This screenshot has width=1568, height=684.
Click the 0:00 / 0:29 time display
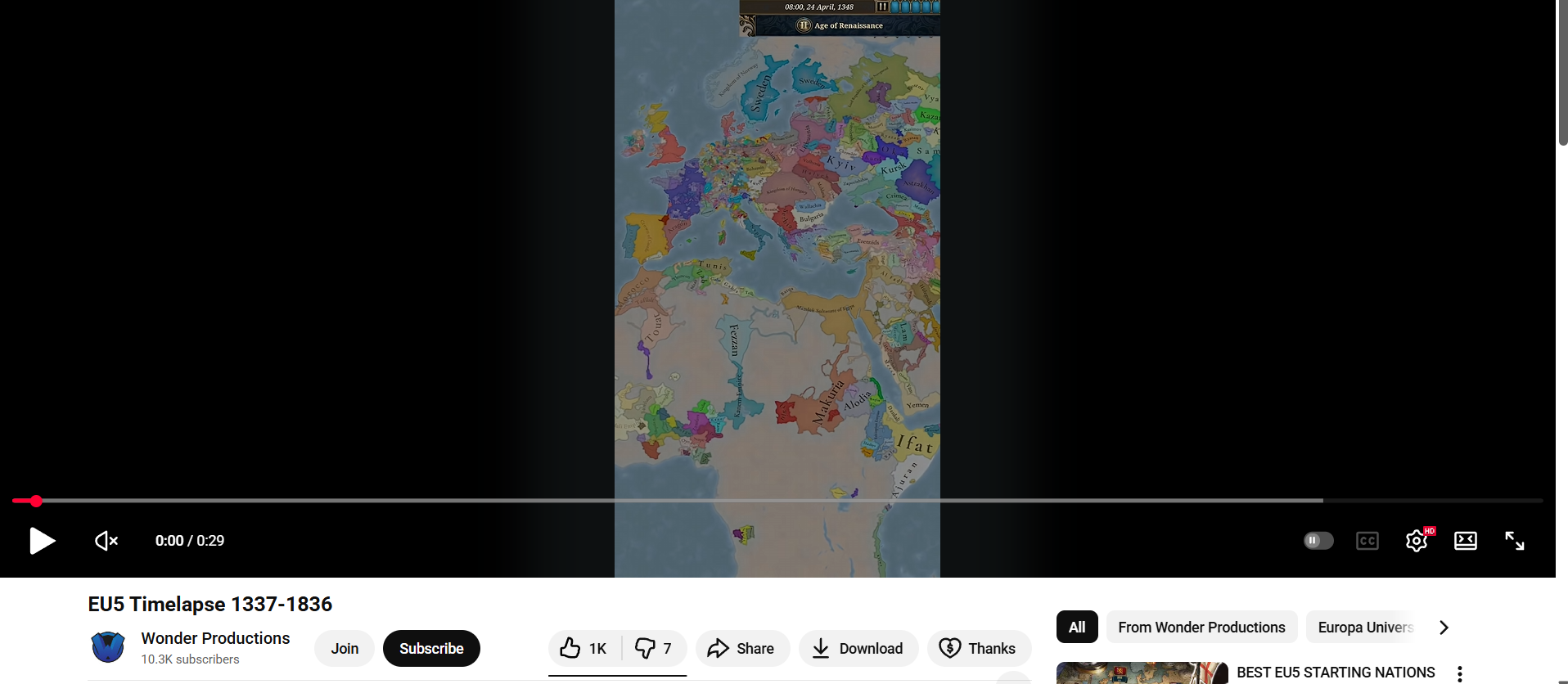click(190, 541)
